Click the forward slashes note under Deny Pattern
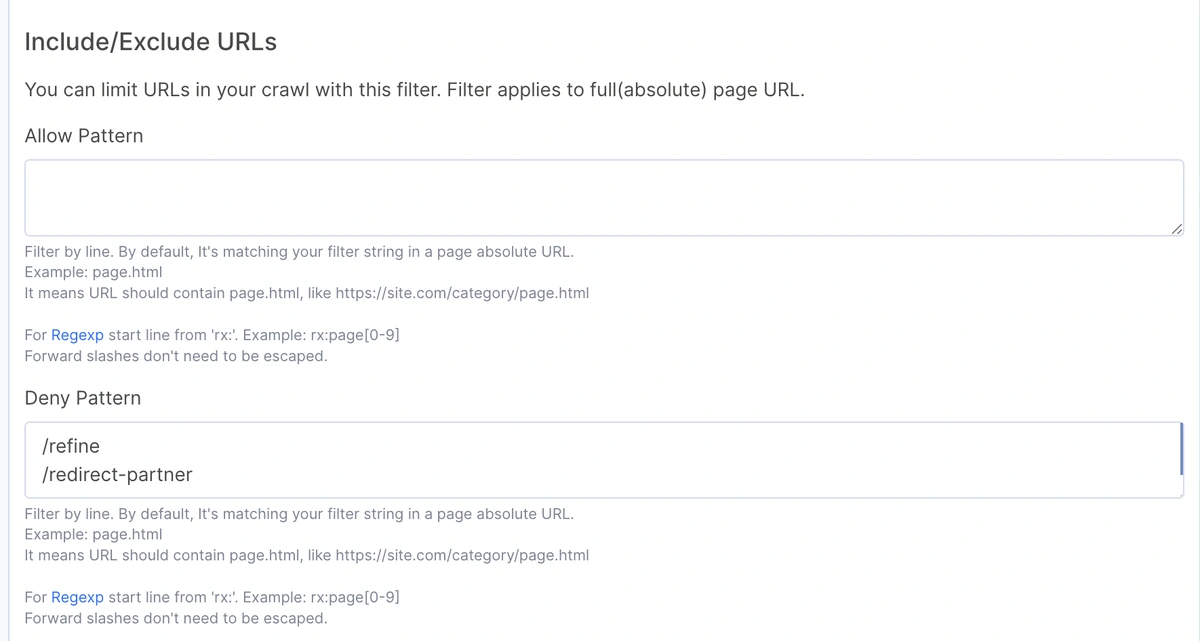 point(176,618)
